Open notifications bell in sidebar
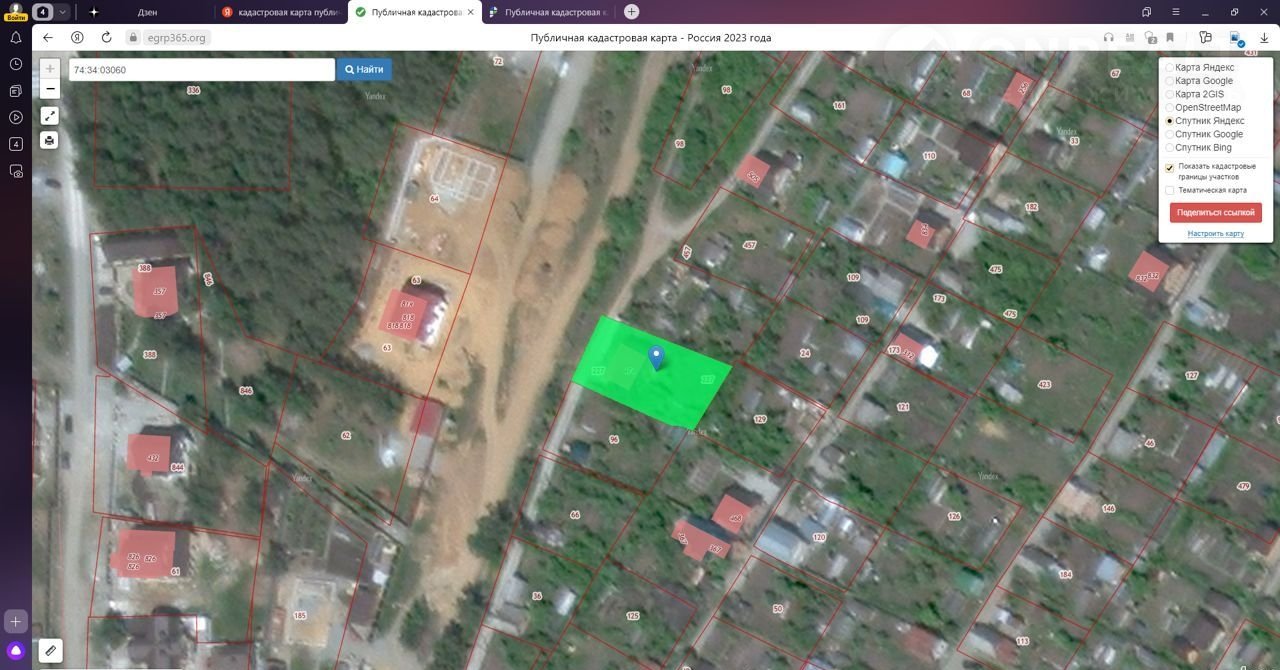This screenshot has height=670, width=1280. (16, 38)
